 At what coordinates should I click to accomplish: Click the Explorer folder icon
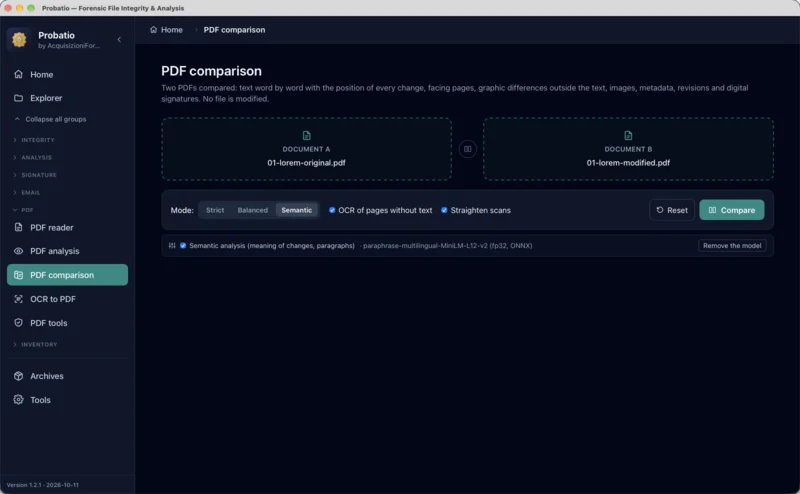(x=18, y=98)
